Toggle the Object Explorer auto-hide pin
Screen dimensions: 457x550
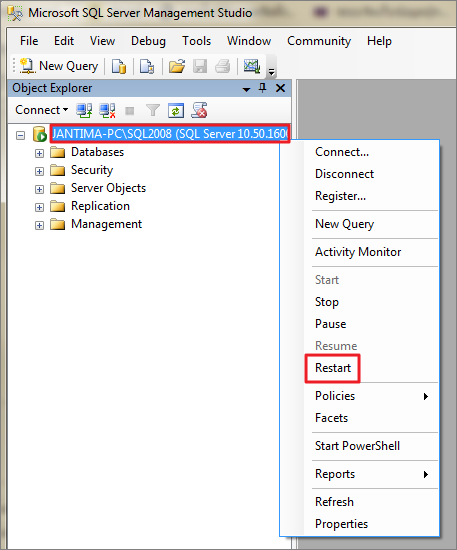262,88
